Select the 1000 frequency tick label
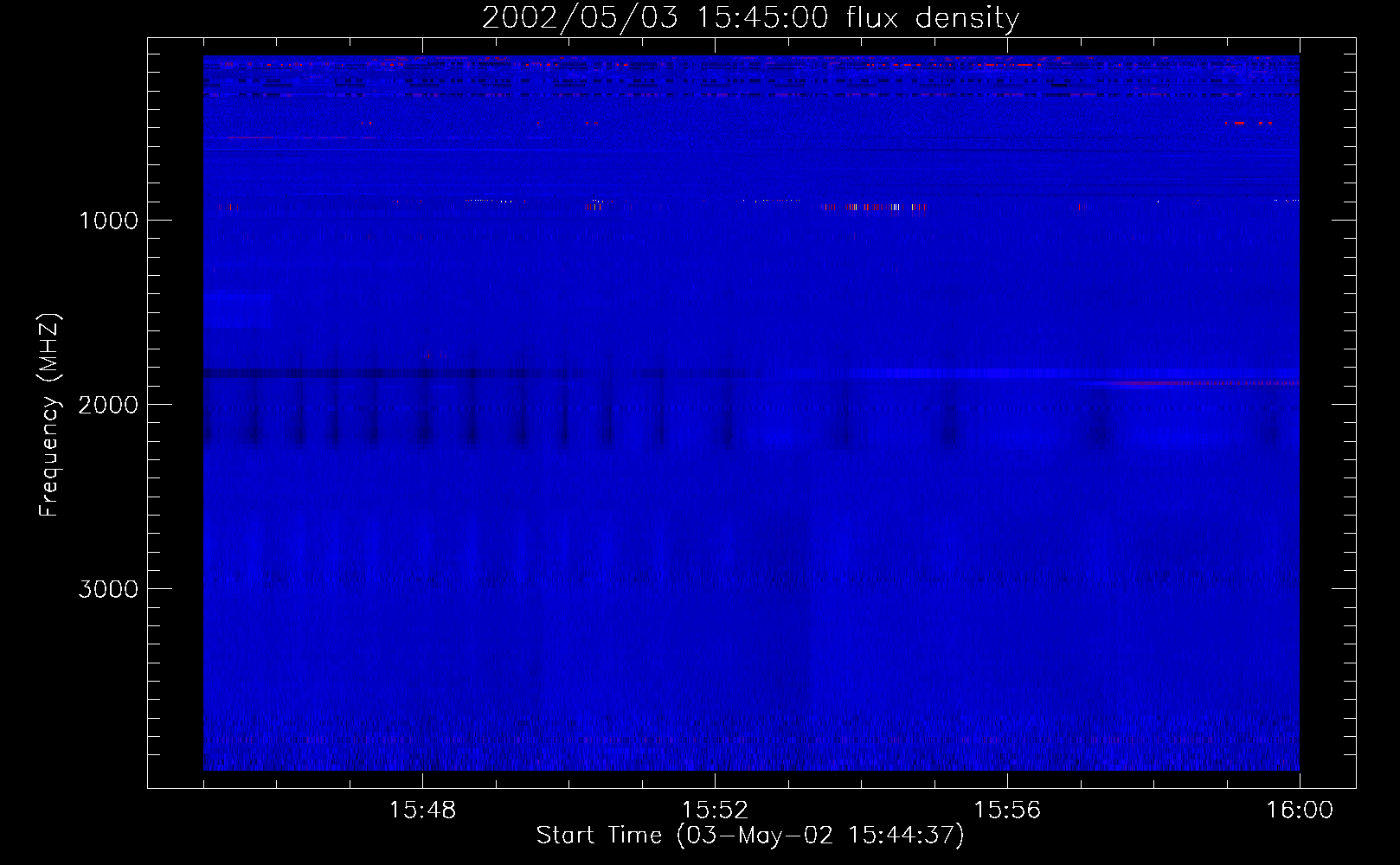Viewport: 1400px width, 865px height. tap(108, 221)
